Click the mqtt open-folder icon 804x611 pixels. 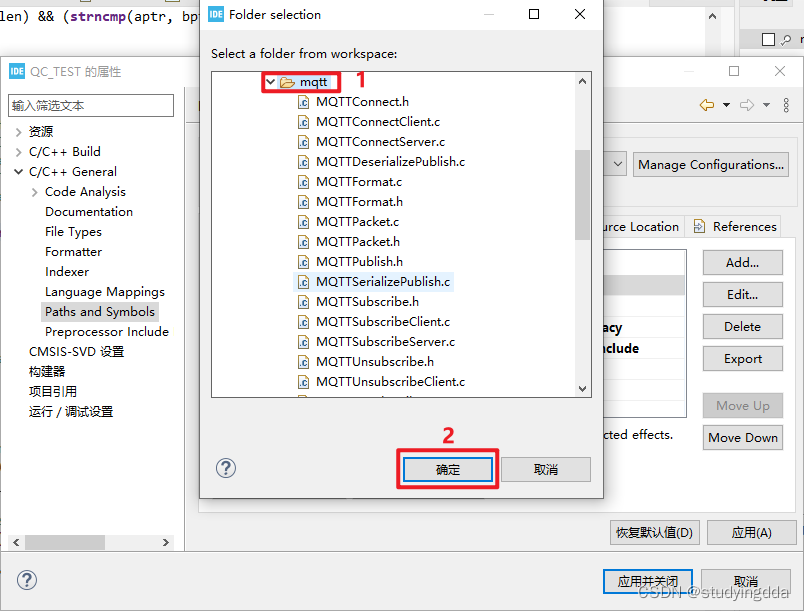[287, 83]
